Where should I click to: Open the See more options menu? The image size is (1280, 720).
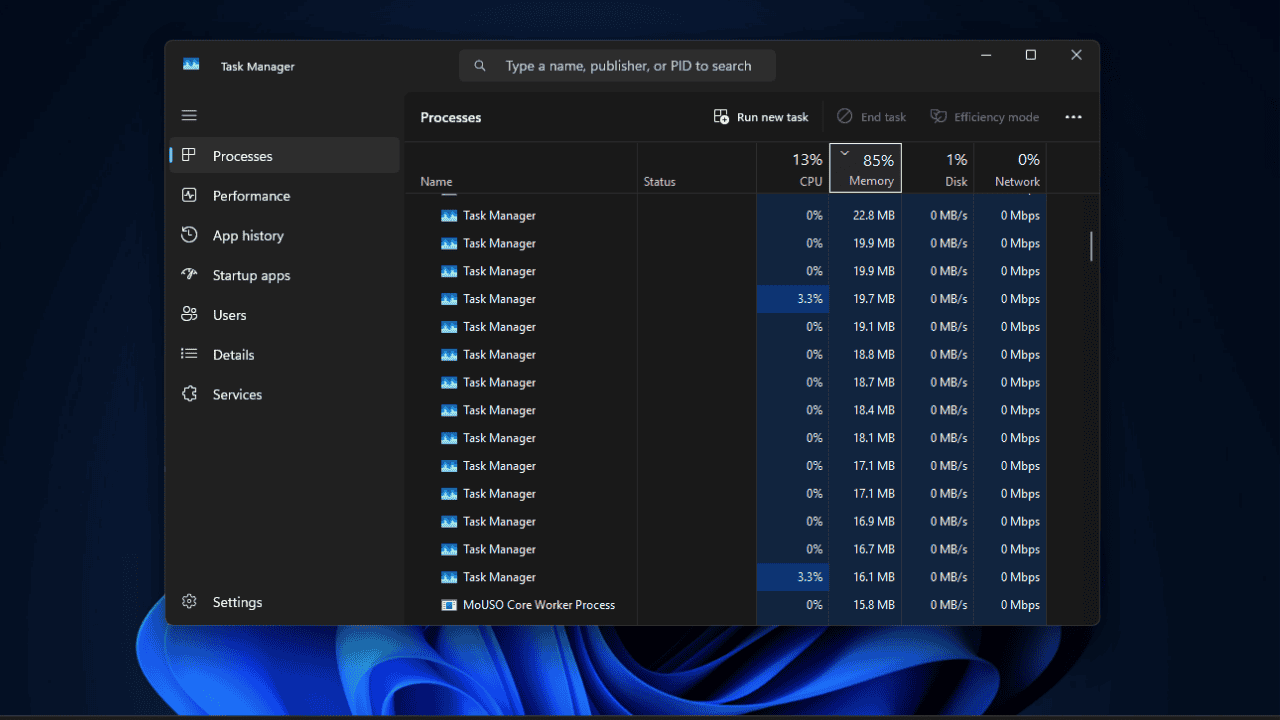pyautogui.click(x=1073, y=117)
